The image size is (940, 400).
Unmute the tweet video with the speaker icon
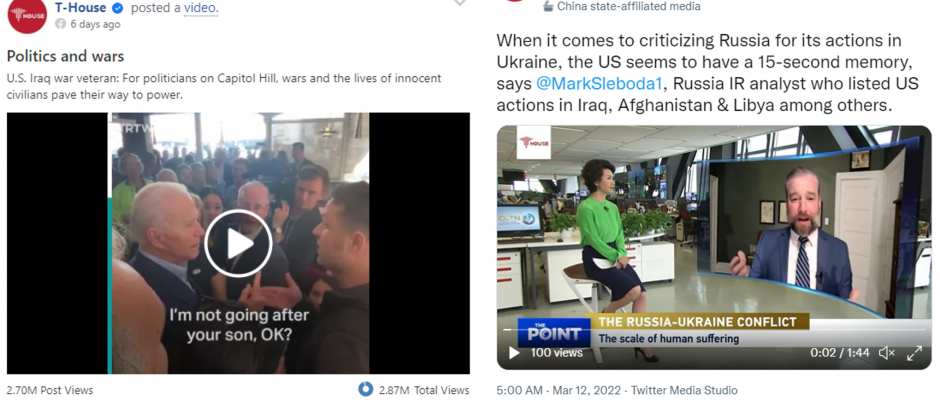click(886, 353)
